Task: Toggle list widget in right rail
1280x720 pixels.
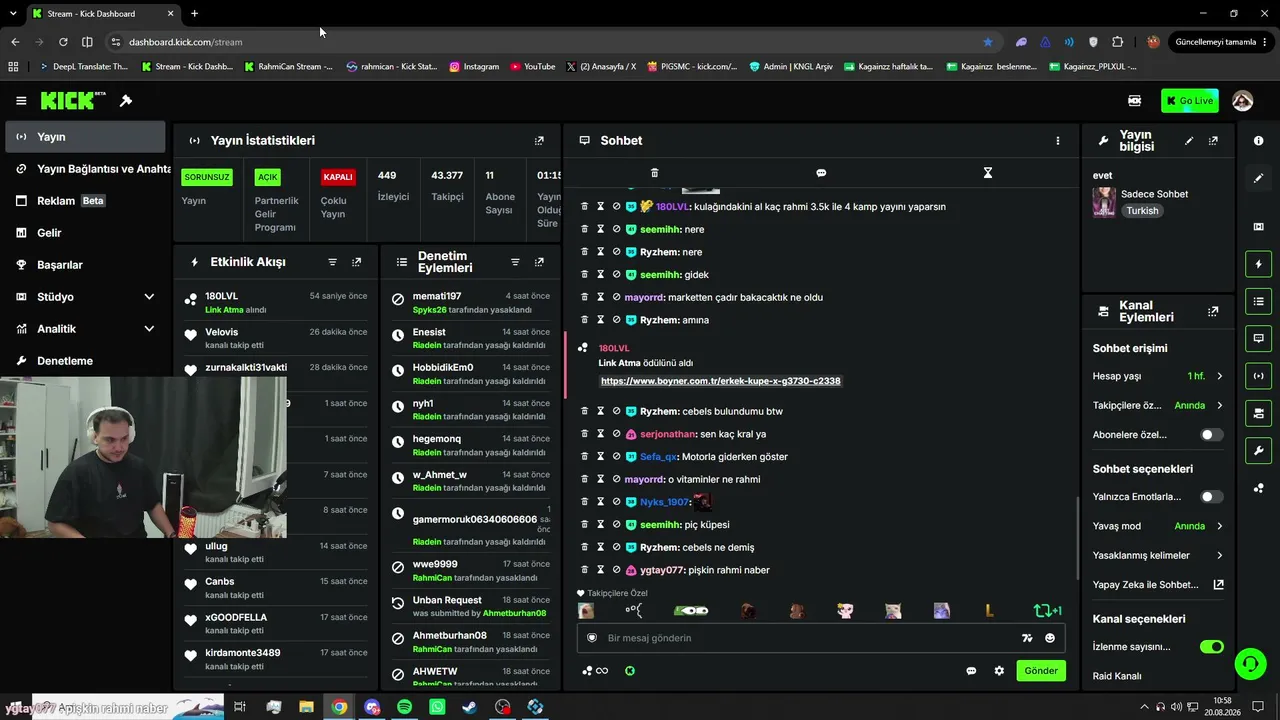Action: click(1258, 301)
